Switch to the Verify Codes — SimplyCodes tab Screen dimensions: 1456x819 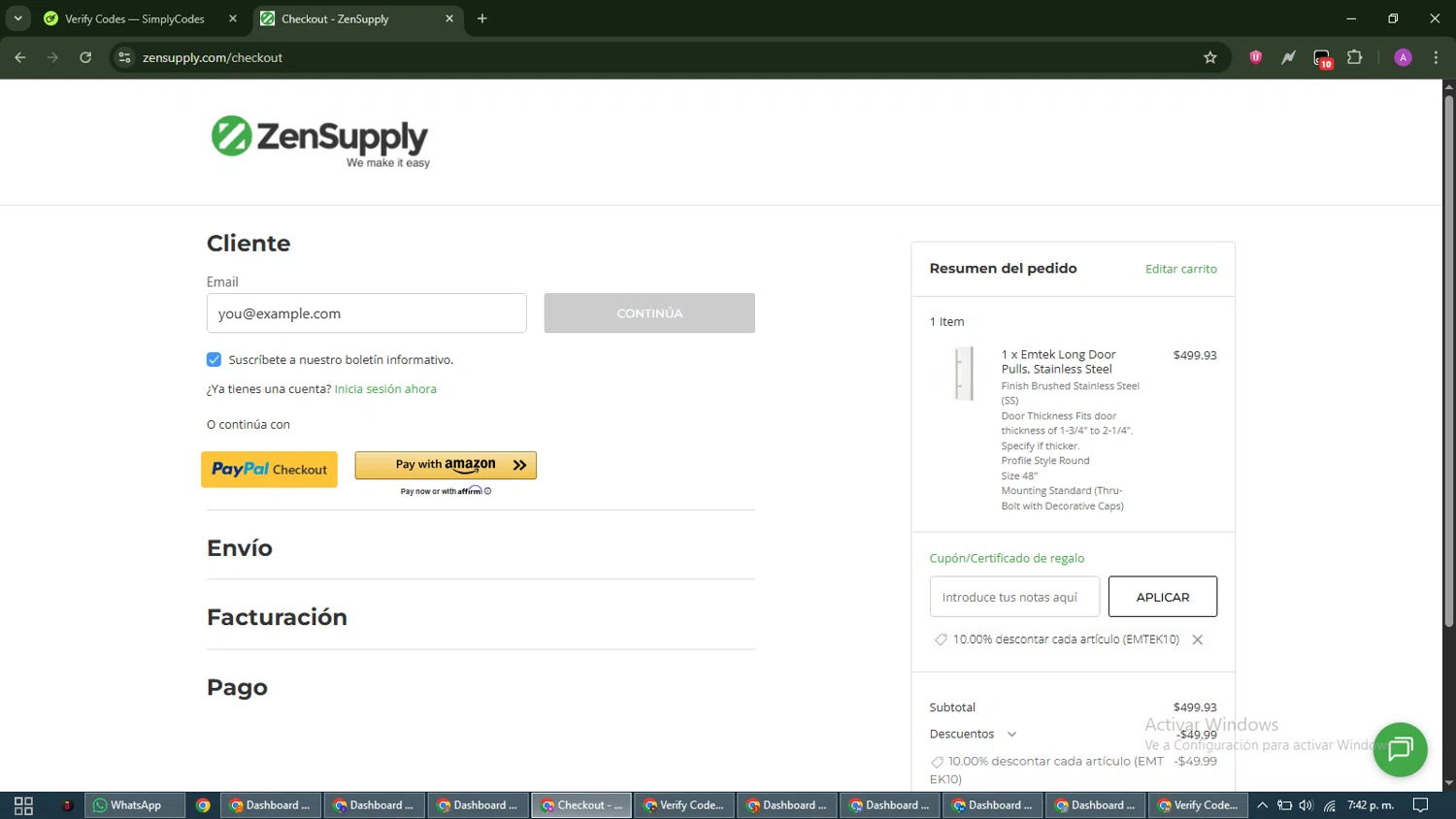(x=136, y=18)
